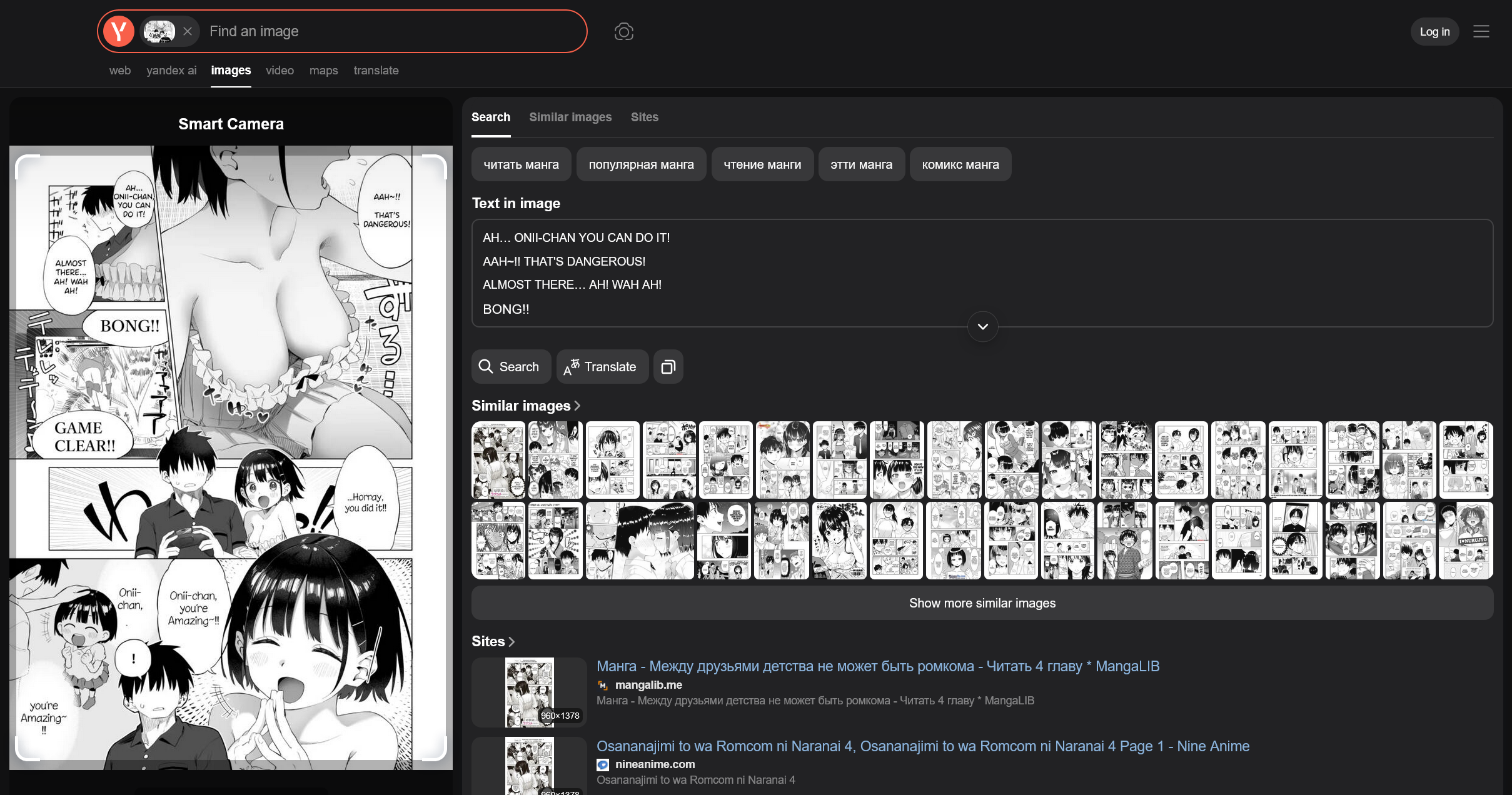Select the images tab
1512x795 pixels.
[x=231, y=70]
